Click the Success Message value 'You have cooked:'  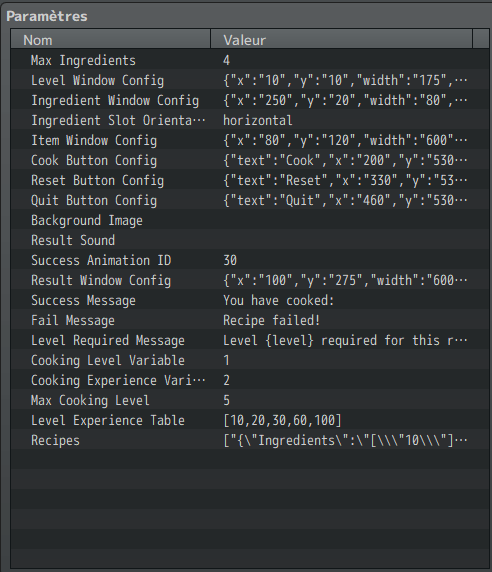[279, 301]
